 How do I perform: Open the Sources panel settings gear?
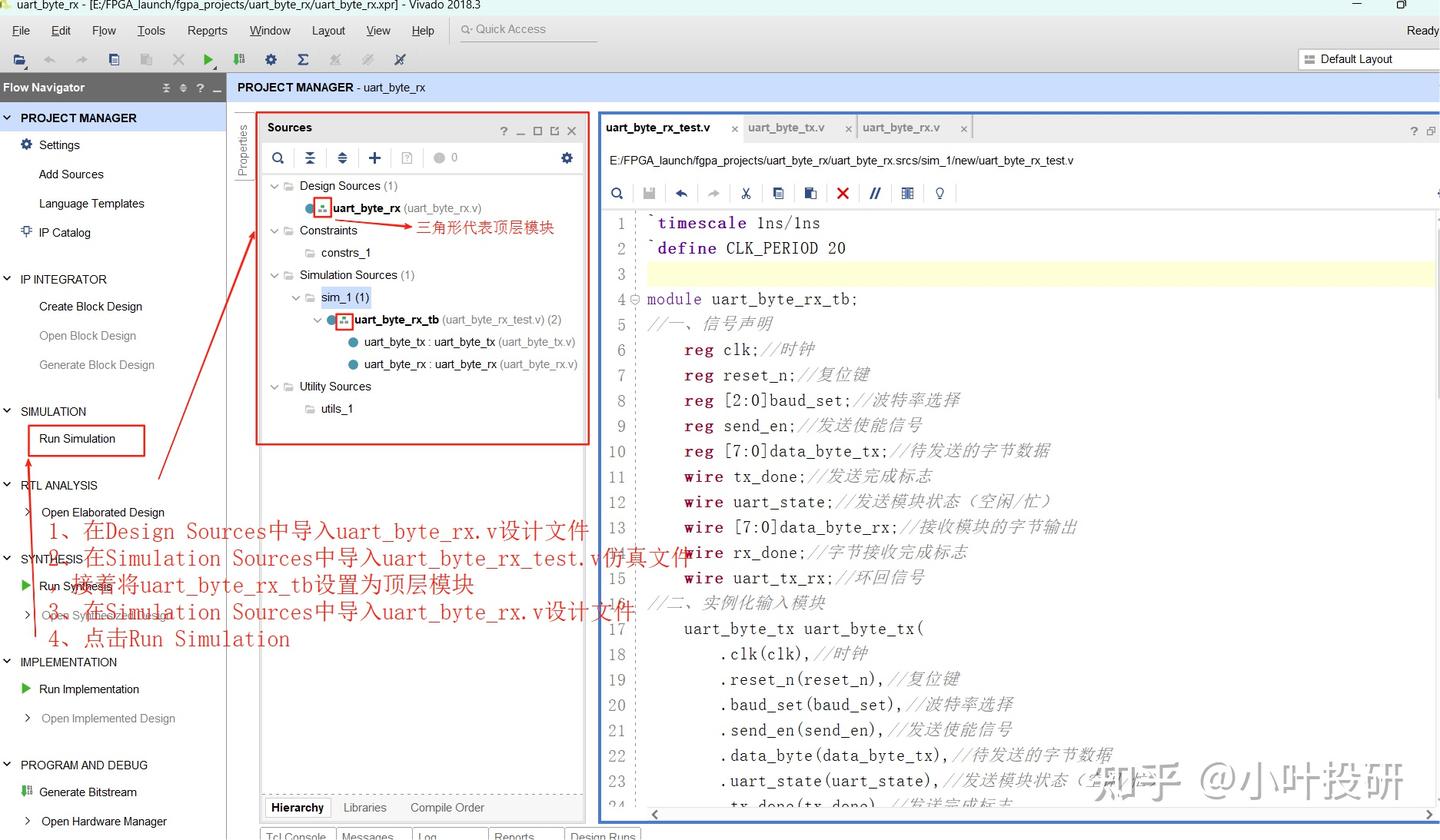click(567, 157)
